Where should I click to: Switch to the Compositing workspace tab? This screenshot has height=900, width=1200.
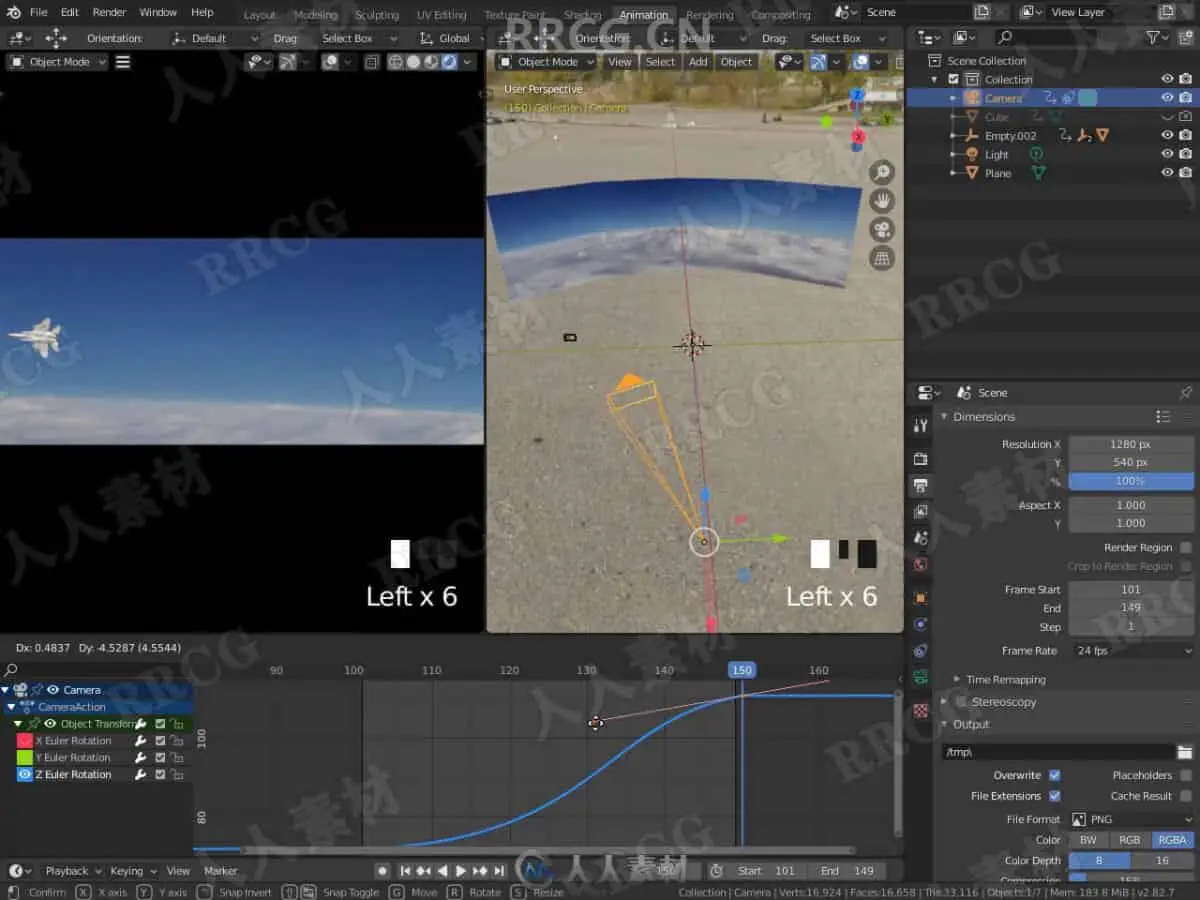(x=780, y=14)
